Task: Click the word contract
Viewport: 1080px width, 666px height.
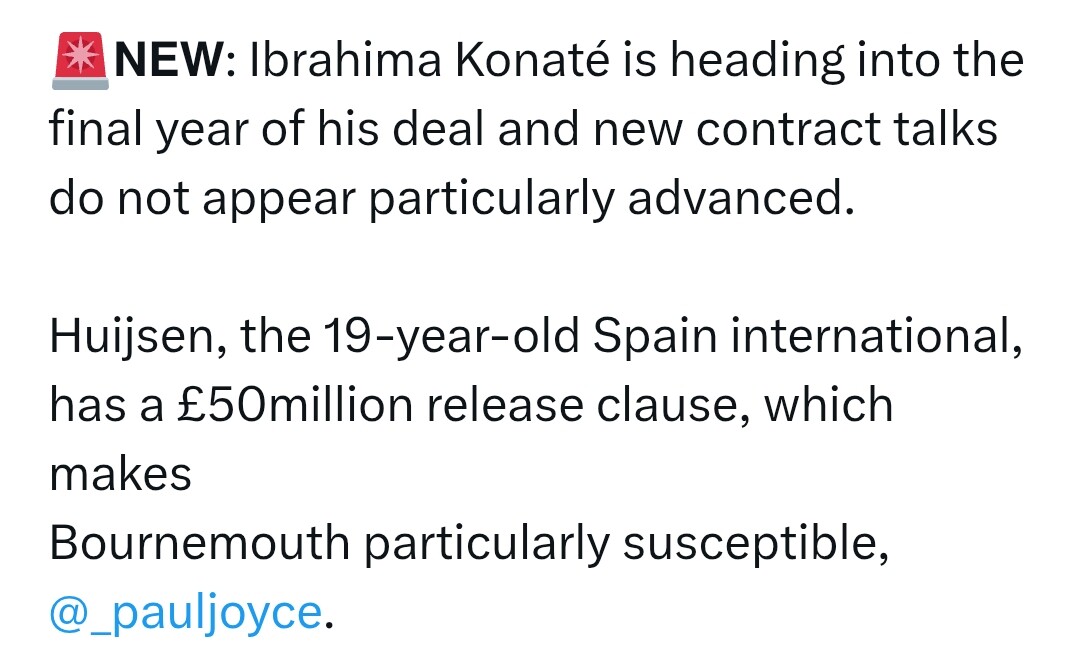Action: tap(789, 129)
